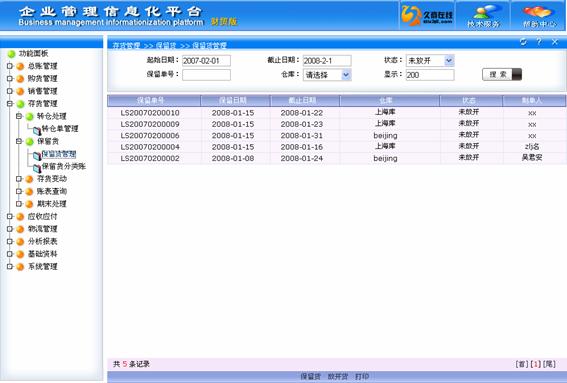Image resolution: width=567 pixels, height=383 pixels.
Task: Sort by the 保留单号 column header
Action: (x=154, y=101)
